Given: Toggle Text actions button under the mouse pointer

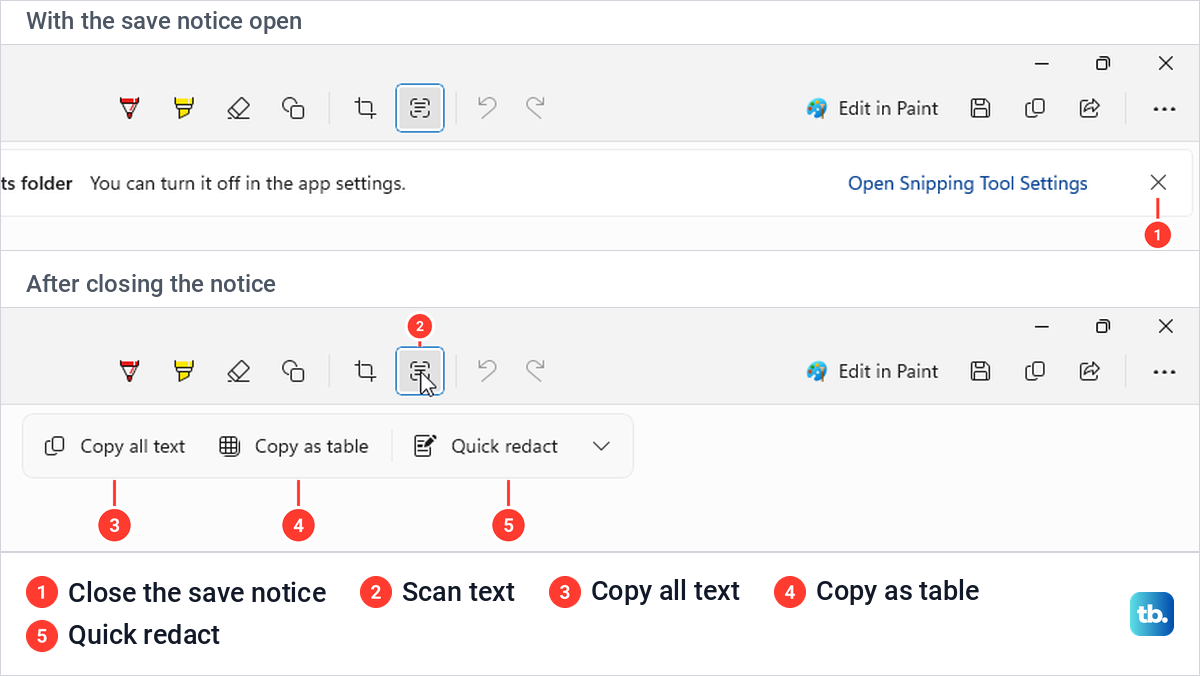Looking at the screenshot, I should pyautogui.click(x=420, y=371).
